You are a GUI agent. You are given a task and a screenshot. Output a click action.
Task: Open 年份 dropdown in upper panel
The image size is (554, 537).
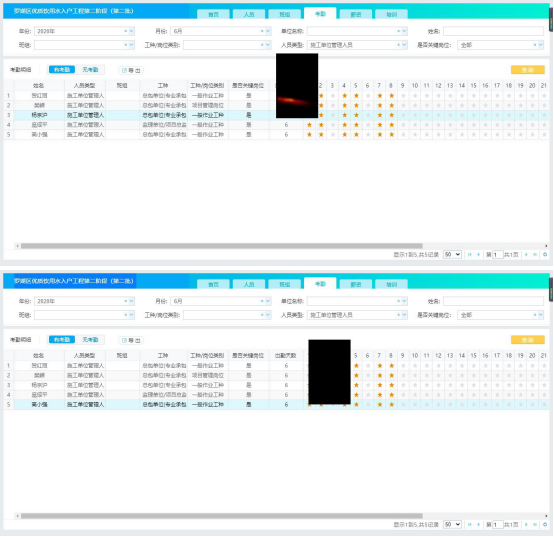131,31
